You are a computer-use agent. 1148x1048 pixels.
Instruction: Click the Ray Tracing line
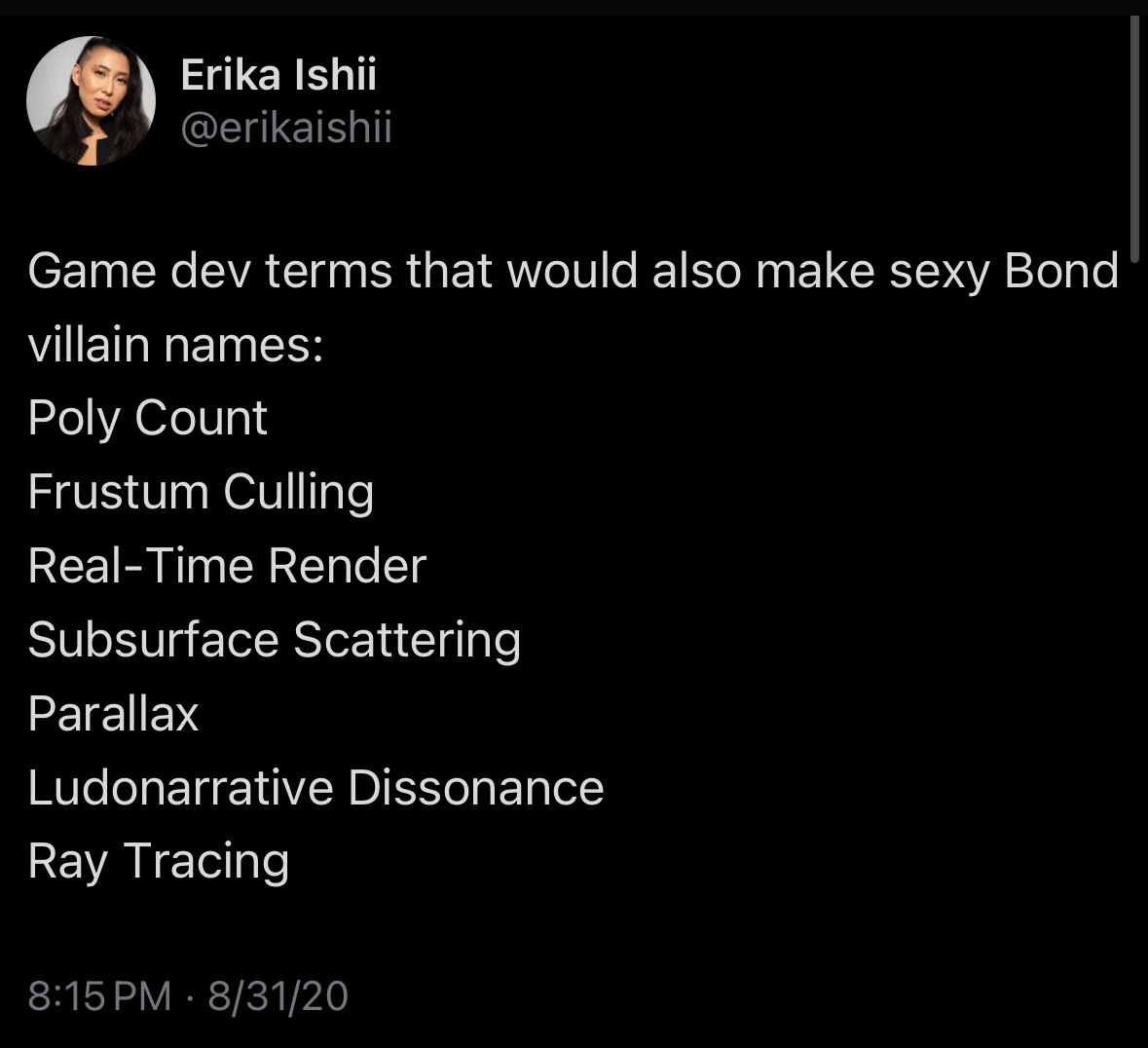[159, 862]
